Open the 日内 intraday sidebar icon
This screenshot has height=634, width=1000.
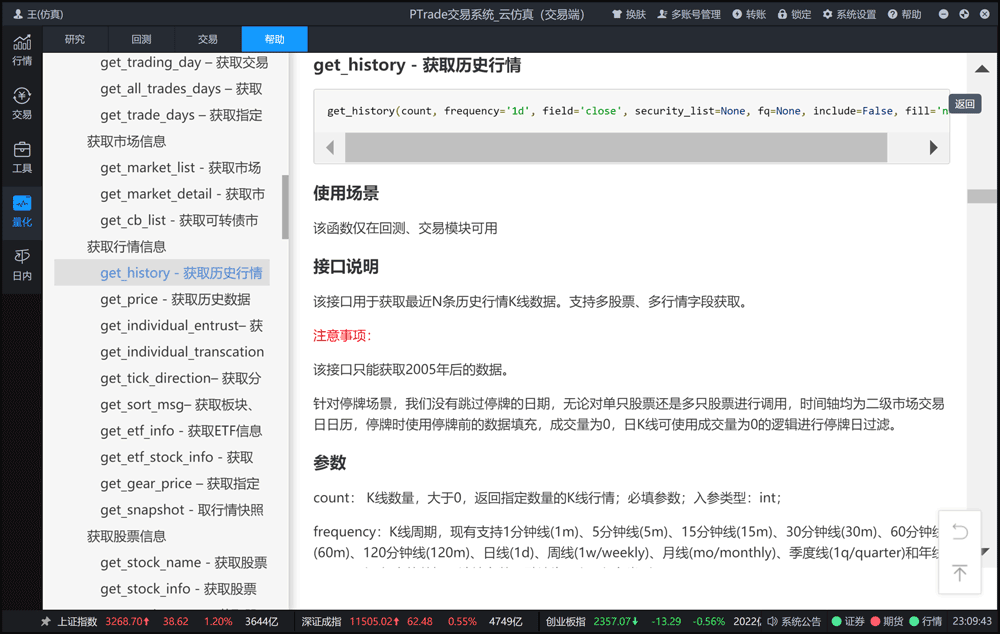coord(22,265)
